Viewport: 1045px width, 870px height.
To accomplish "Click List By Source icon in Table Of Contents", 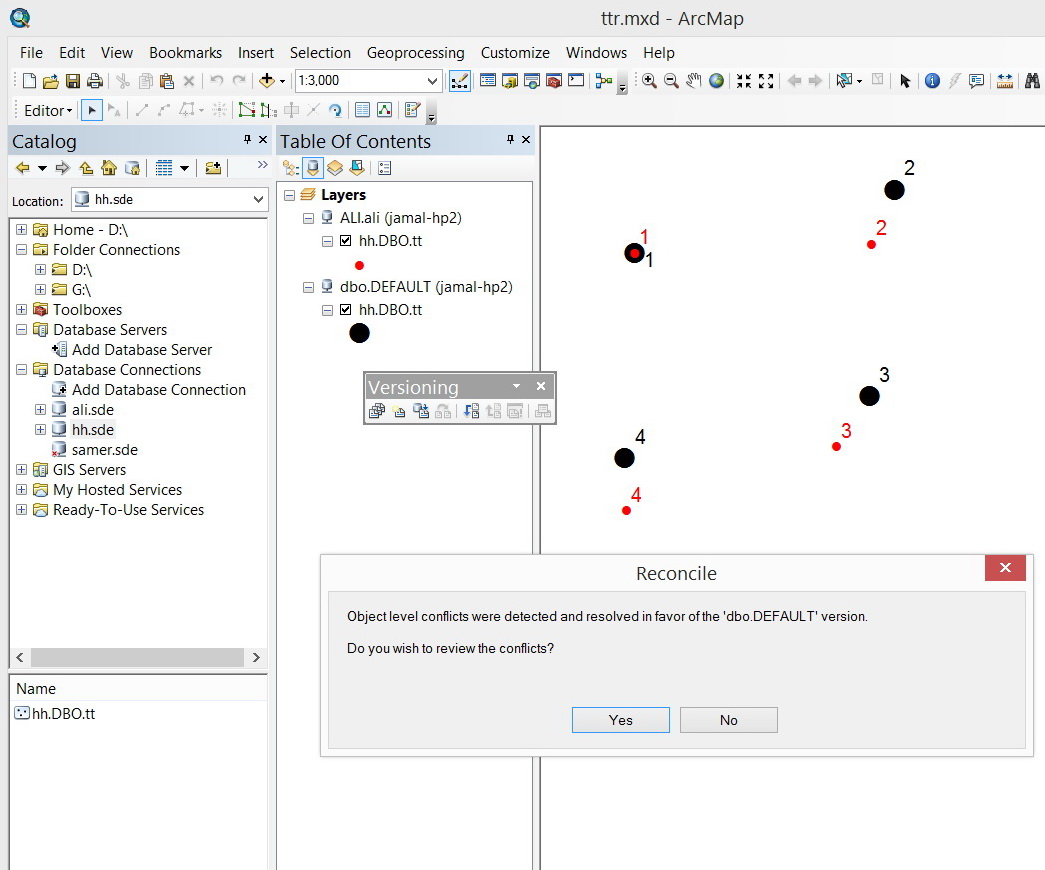I will 313,168.
